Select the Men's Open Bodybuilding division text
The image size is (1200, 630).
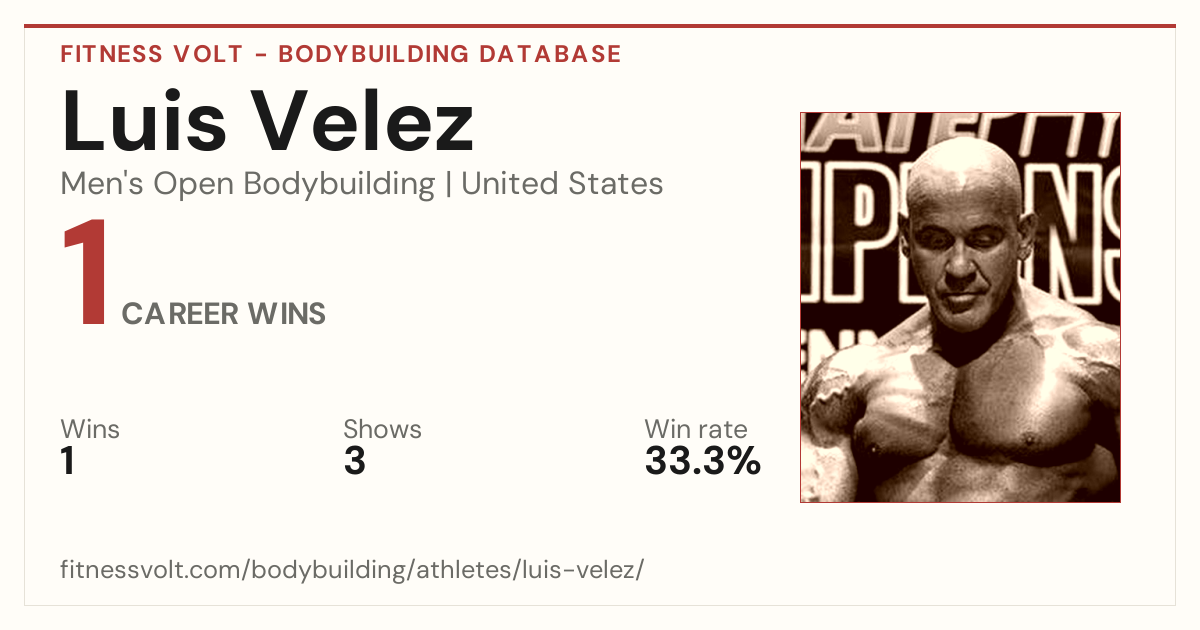(248, 184)
